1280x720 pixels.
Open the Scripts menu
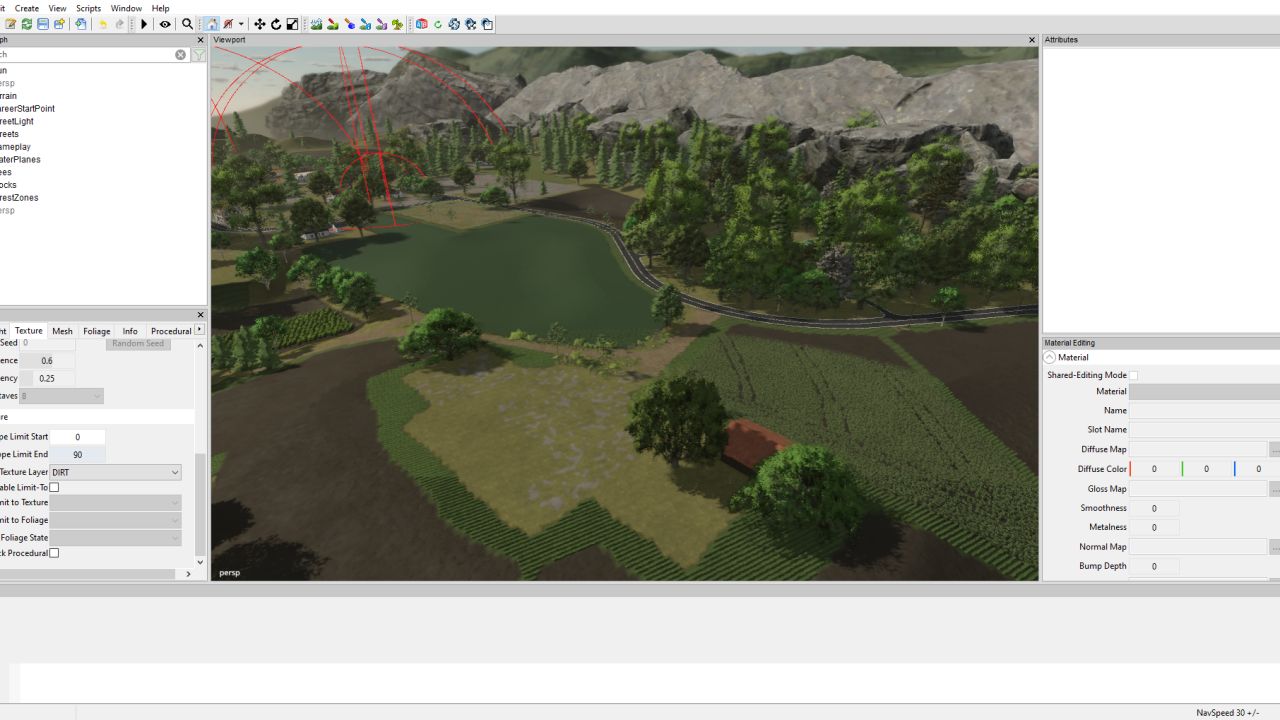tap(89, 8)
